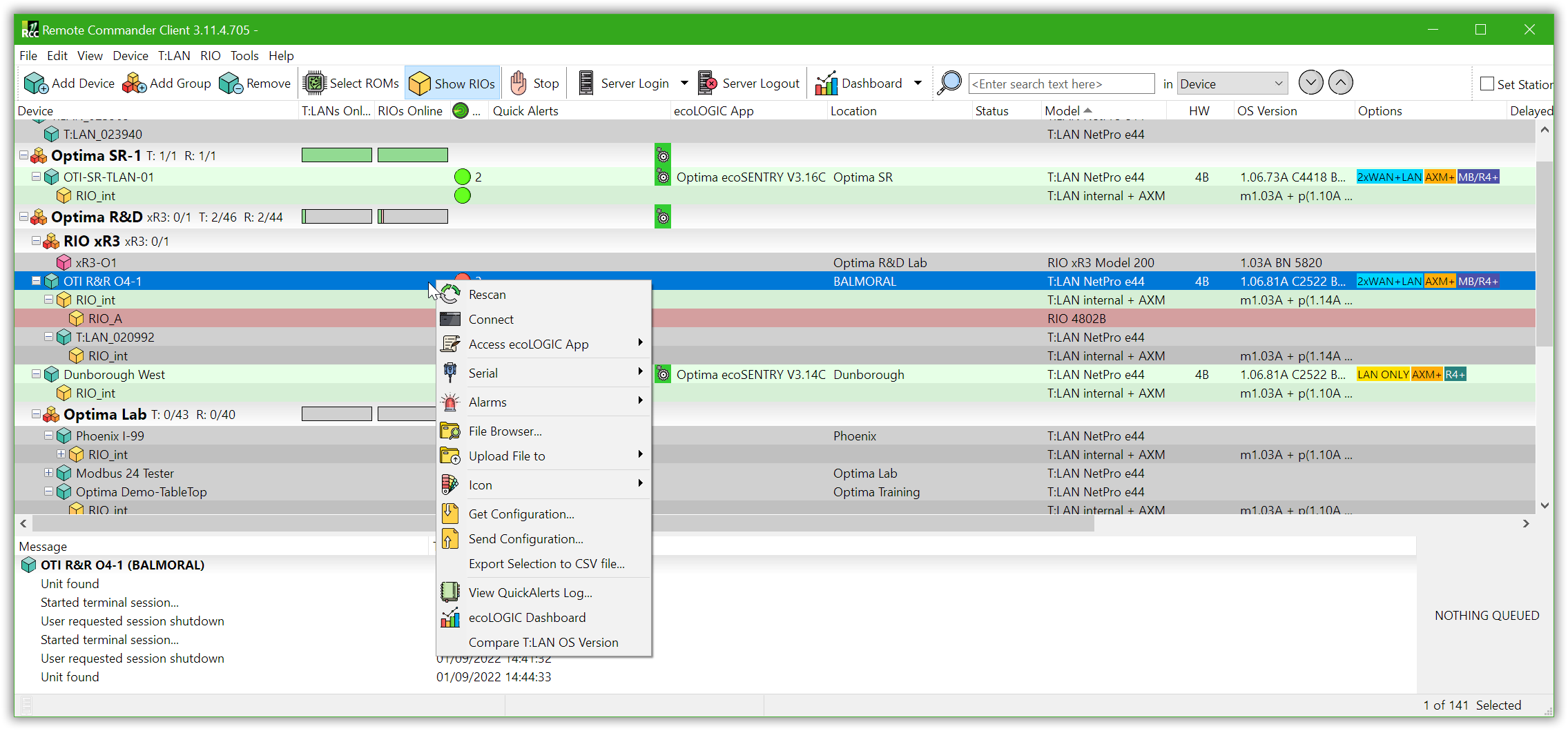1568x731 pixels.
Task: Enable the Set Station checkbox
Action: click(x=1487, y=84)
